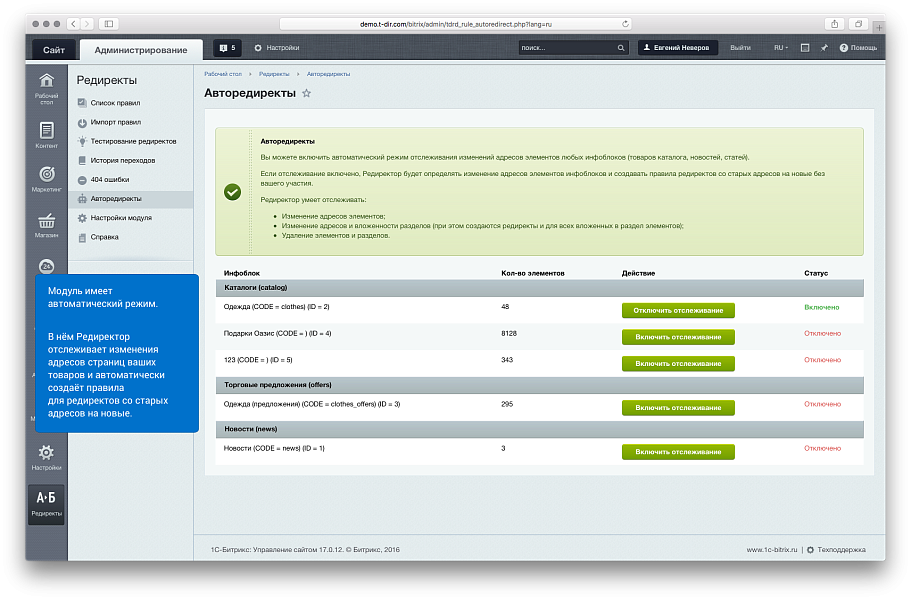This screenshot has width=911, height=600.
Task: Open the Магазин basket icon
Action: pyautogui.click(x=46, y=222)
